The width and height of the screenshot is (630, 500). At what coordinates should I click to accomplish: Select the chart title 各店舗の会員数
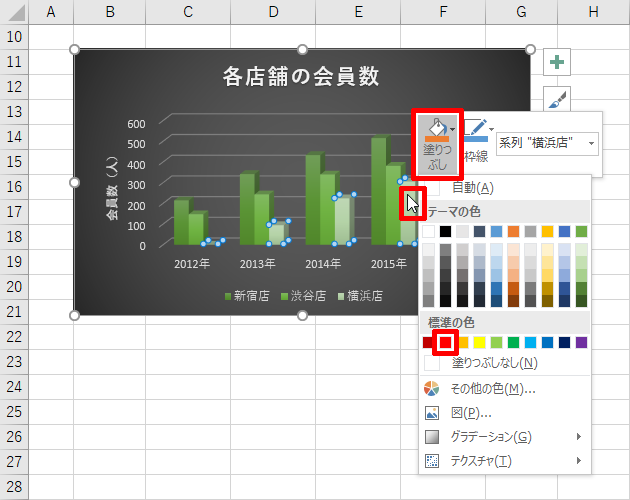[x=301, y=76]
